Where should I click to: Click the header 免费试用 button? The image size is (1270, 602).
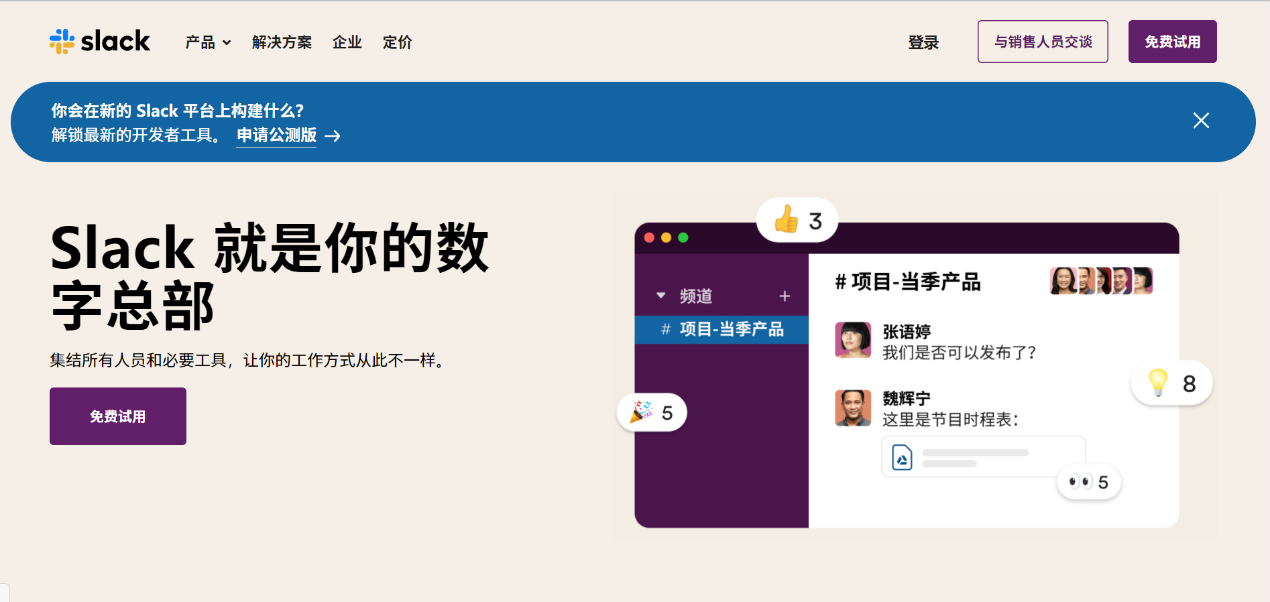1173,42
